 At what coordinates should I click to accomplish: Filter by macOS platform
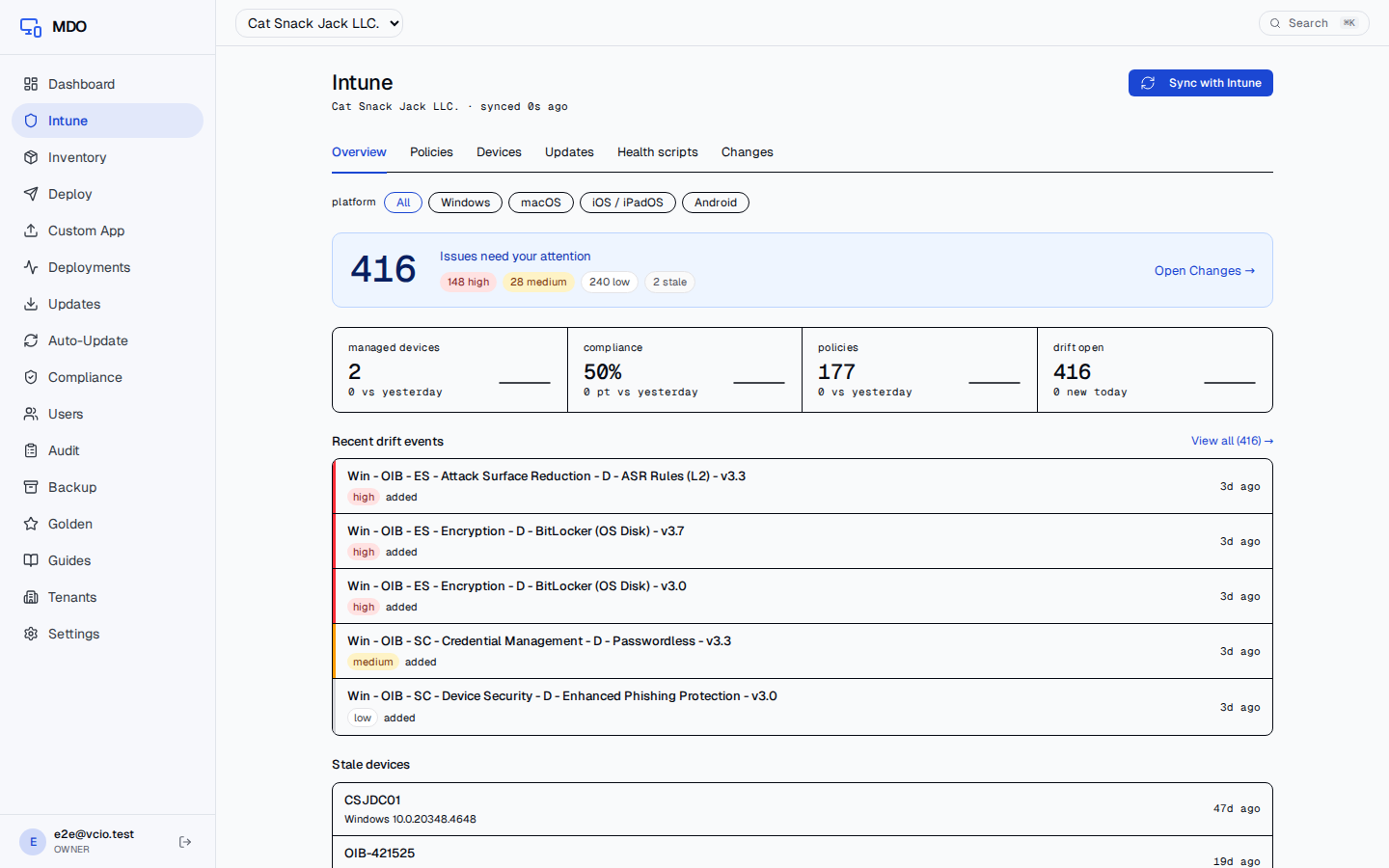[x=541, y=203]
